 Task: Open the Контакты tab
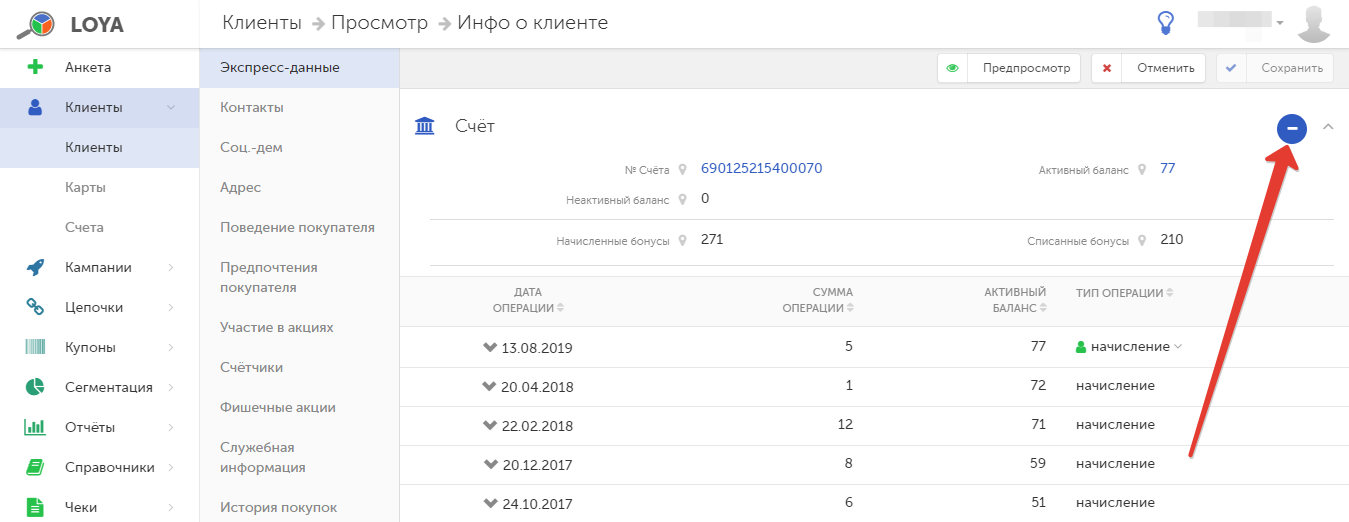(252, 107)
